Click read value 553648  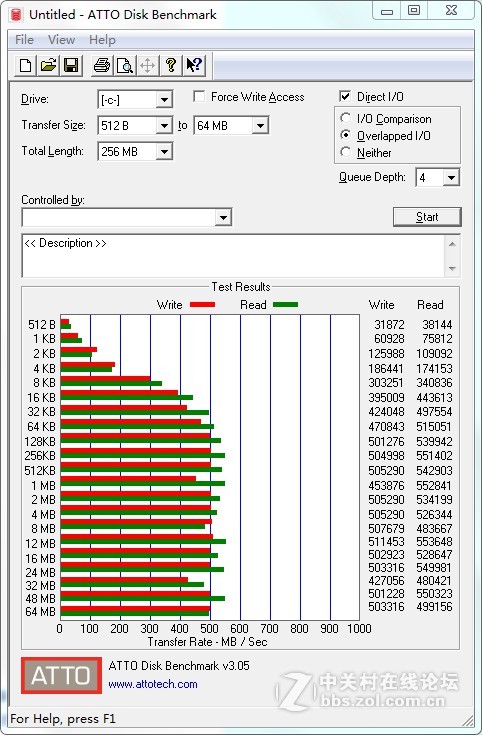[x=434, y=542]
